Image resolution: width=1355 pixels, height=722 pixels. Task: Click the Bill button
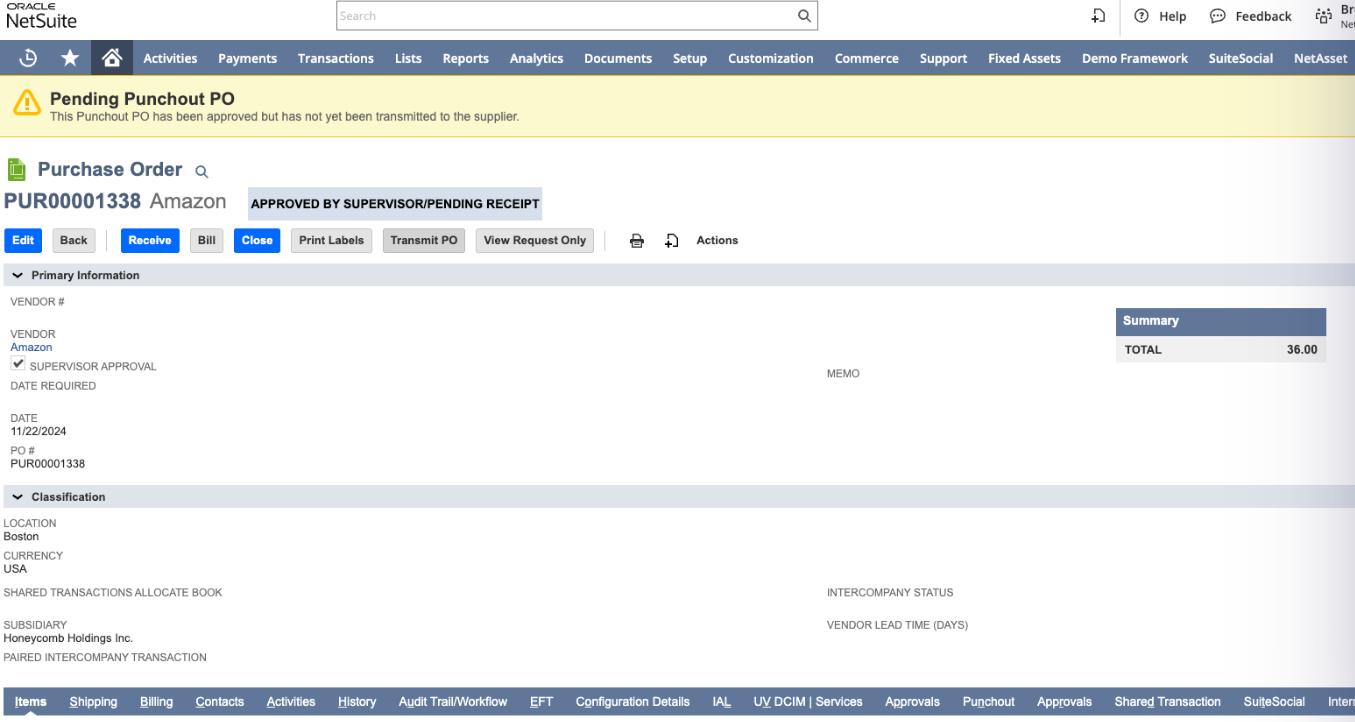pyautogui.click(x=207, y=240)
